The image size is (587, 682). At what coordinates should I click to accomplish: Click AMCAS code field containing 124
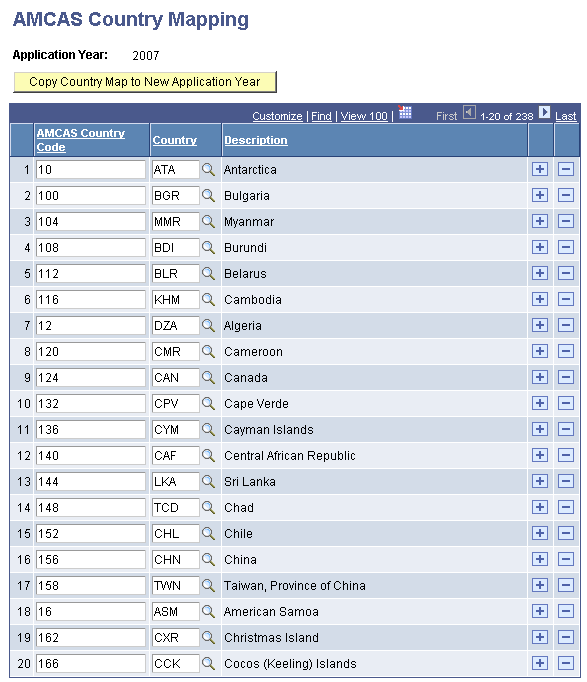click(91, 378)
